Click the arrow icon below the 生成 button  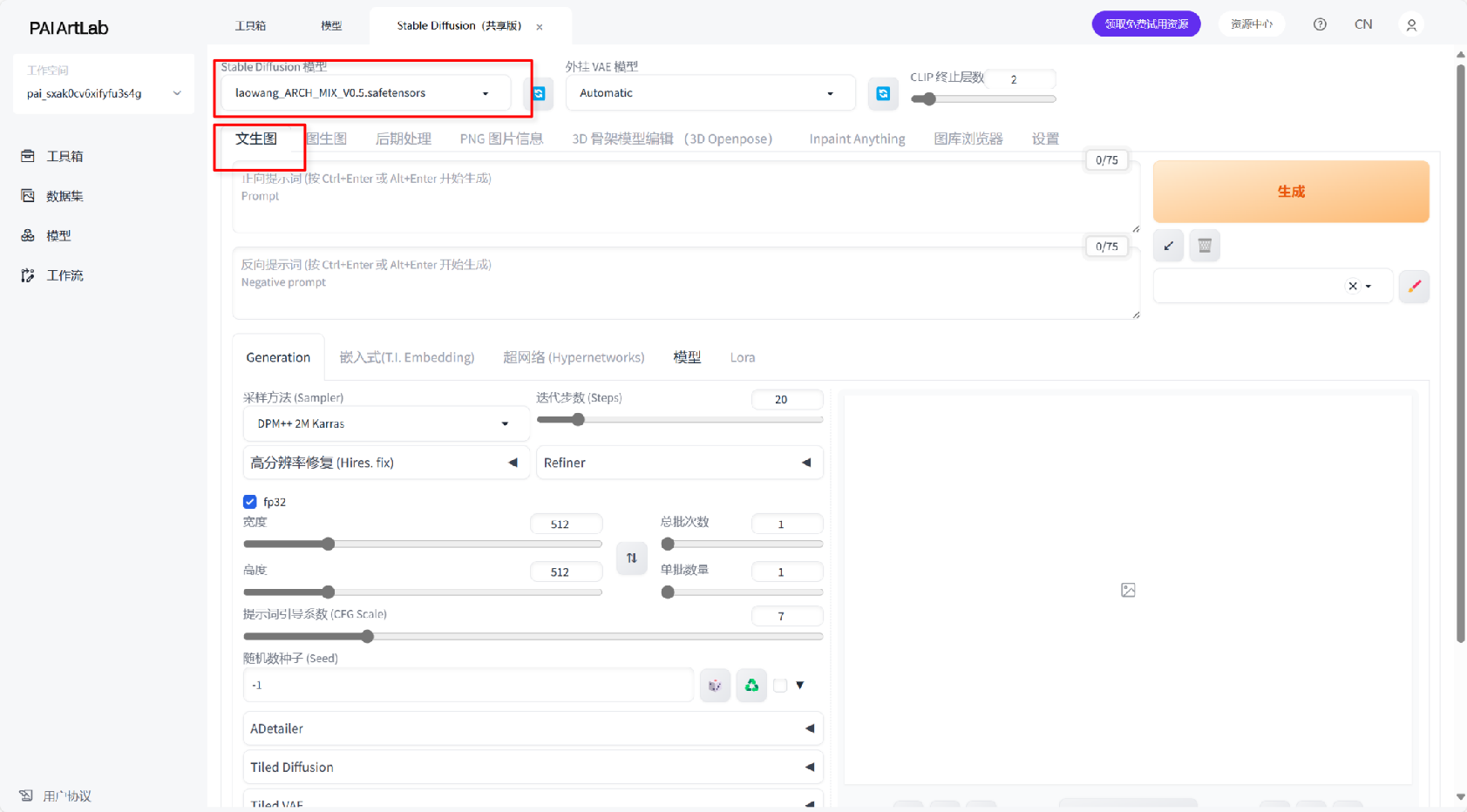coord(1168,246)
